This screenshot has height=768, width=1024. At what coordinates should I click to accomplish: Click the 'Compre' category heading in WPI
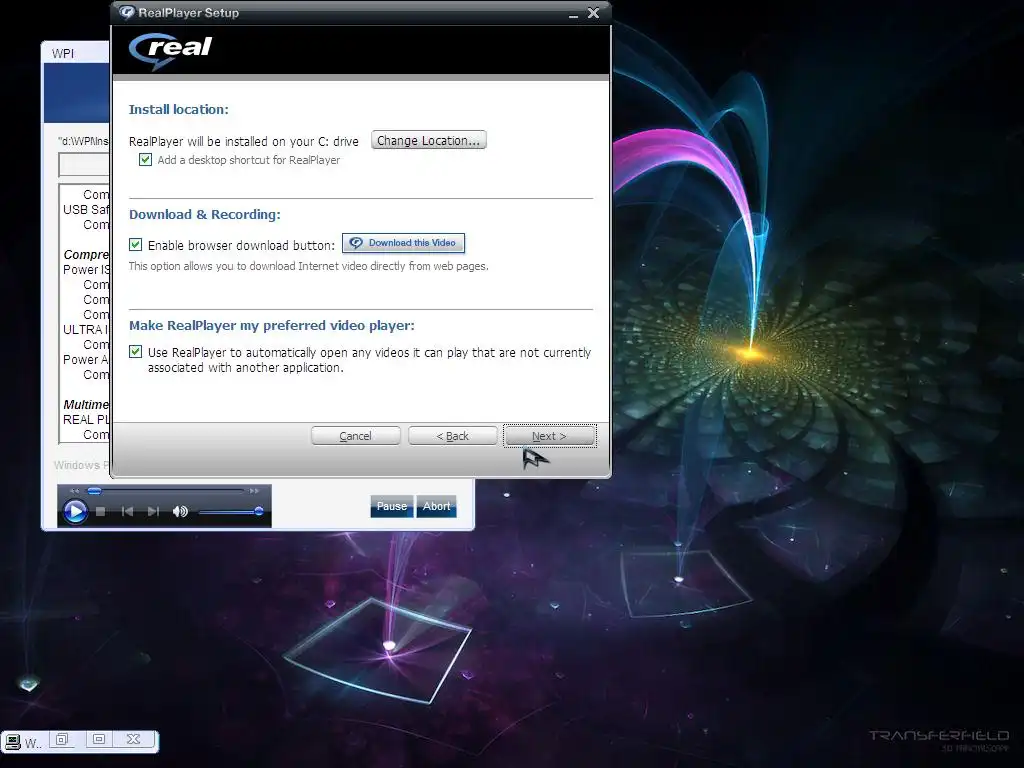tap(86, 255)
